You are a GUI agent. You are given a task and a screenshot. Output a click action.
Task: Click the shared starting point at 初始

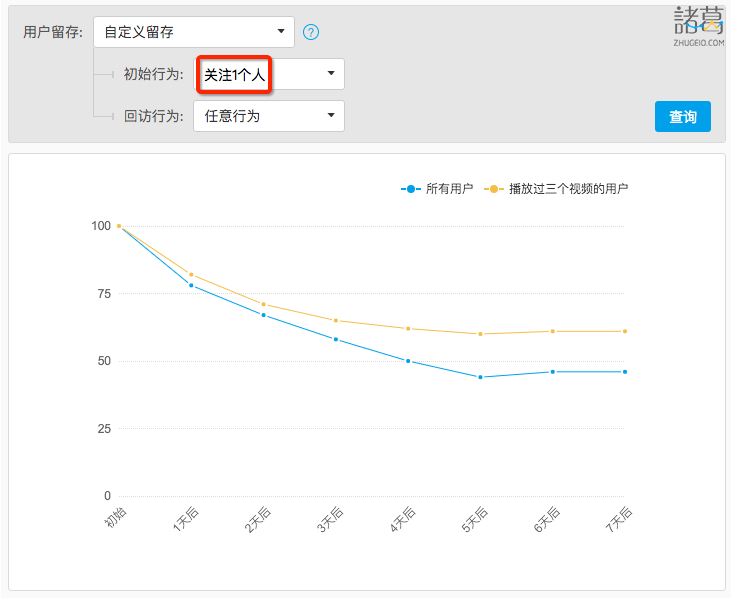coord(119,226)
